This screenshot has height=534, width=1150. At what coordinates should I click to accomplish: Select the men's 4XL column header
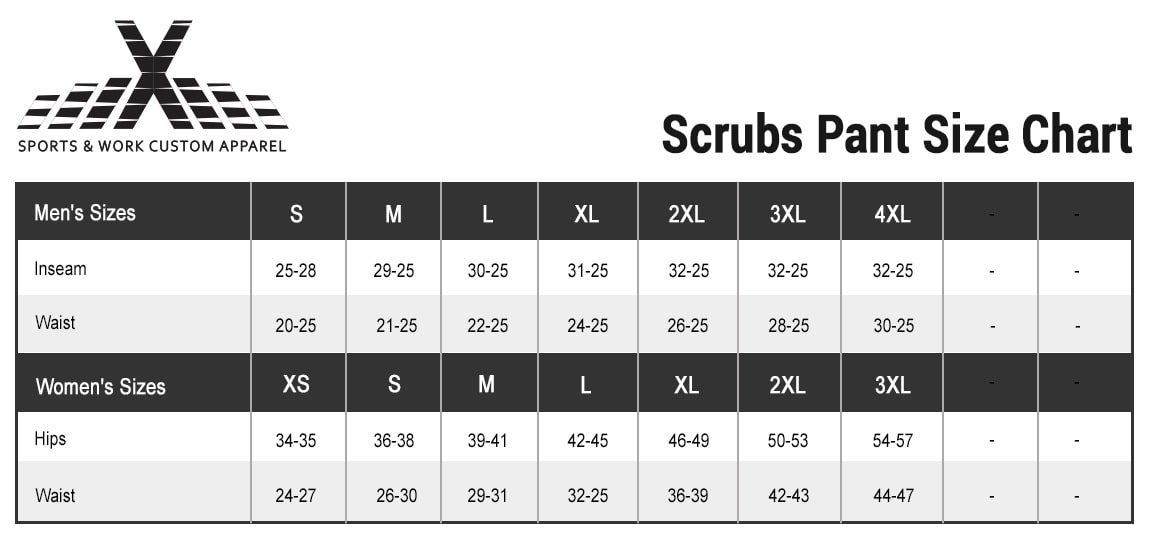point(893,214)
